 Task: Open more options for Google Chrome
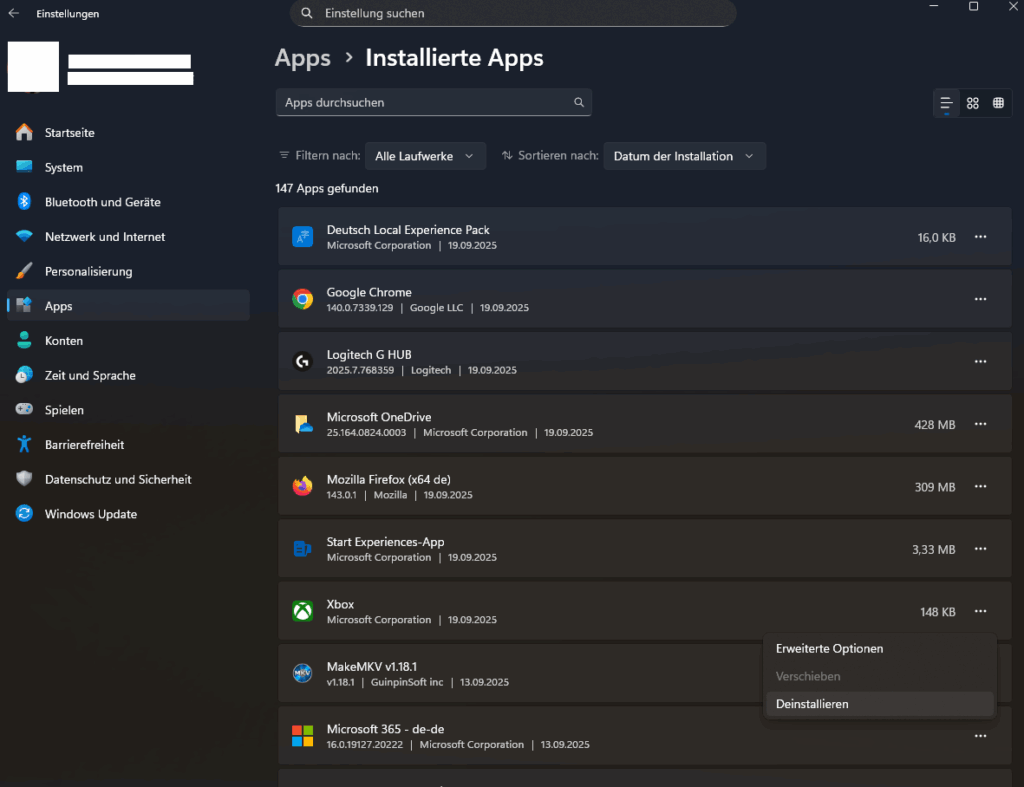[980, 299]
